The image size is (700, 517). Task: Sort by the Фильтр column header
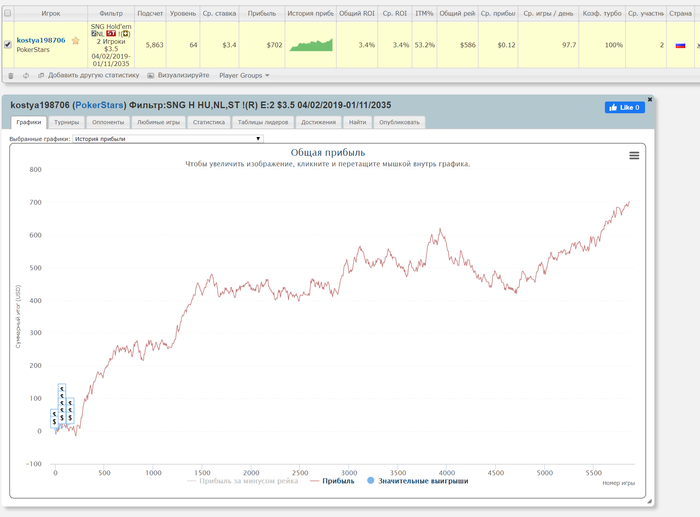pyautogui.click(x=111, y=13)
